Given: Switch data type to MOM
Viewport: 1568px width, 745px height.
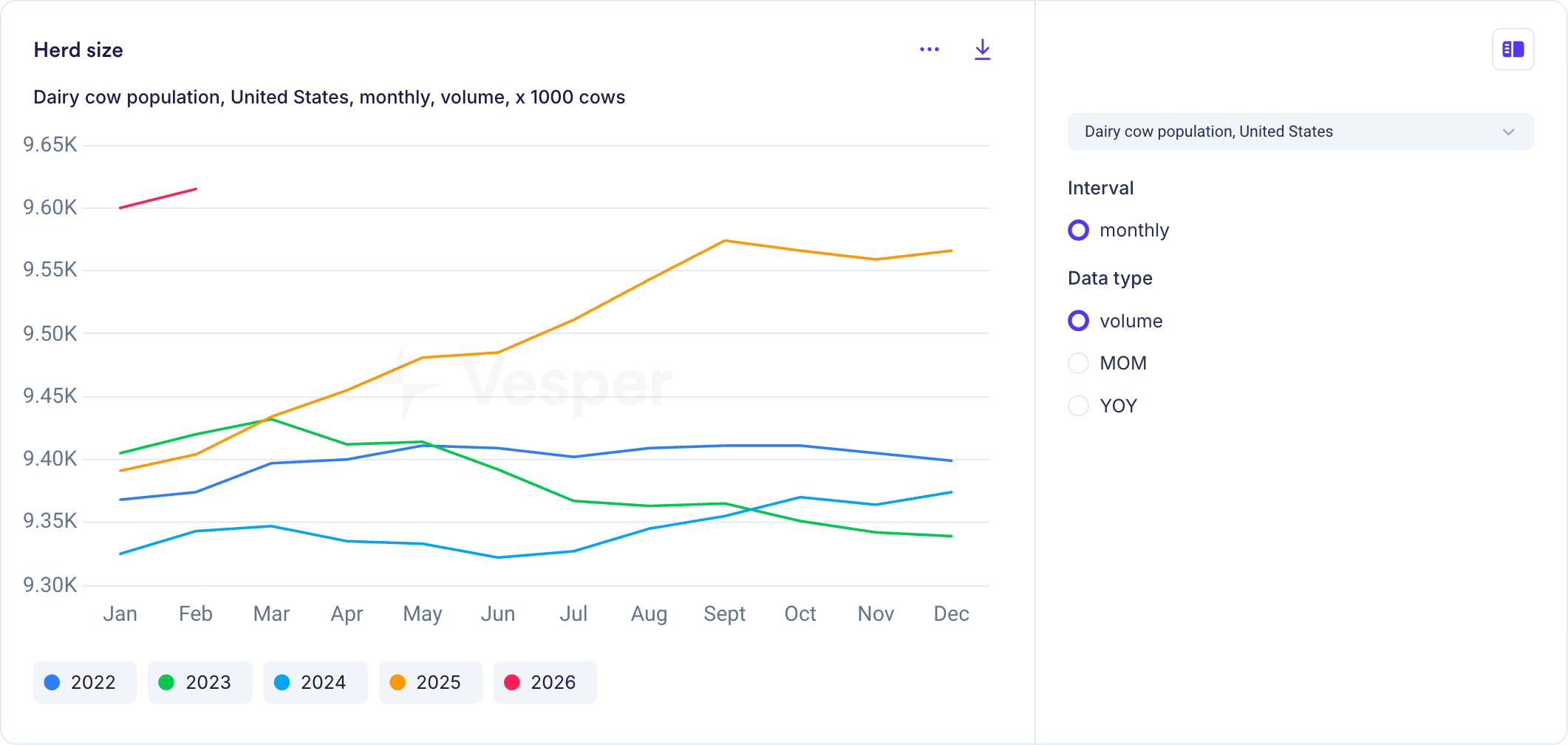Looking at the screenshot, I should tap(1078, 363).
